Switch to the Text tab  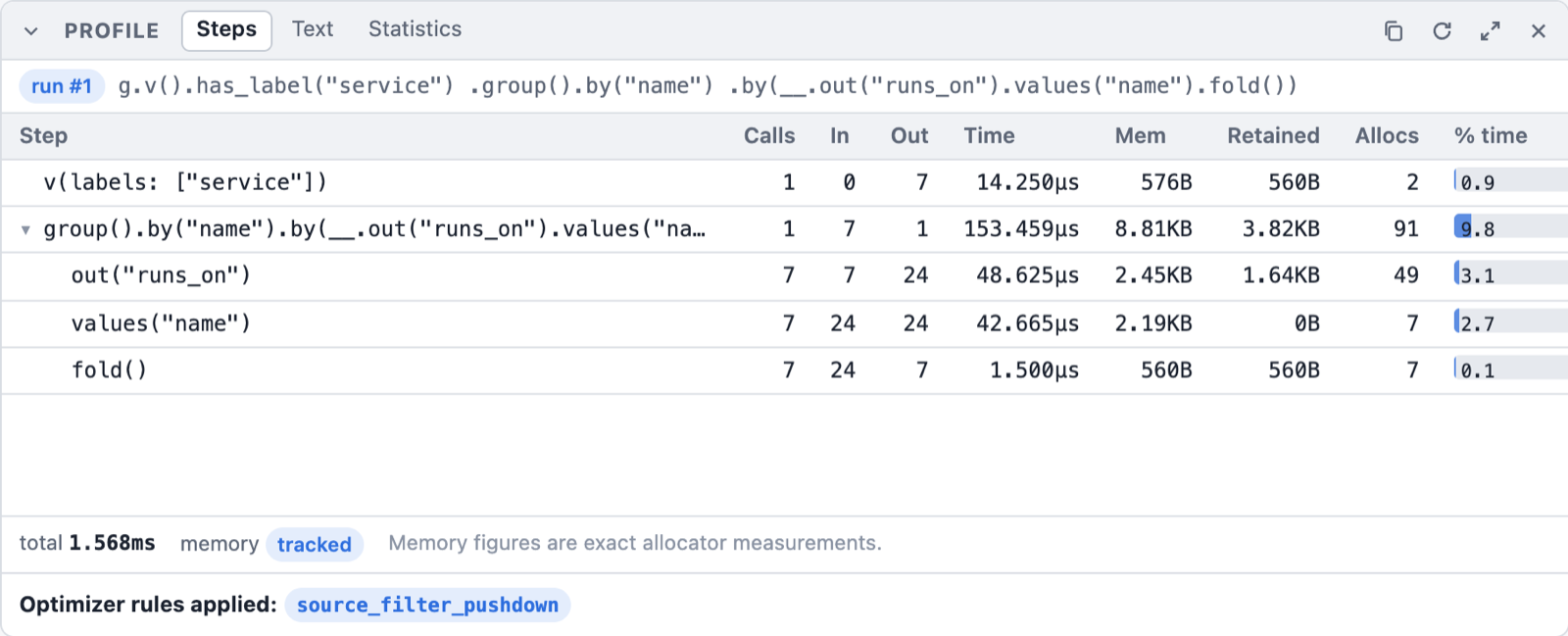(313, 29)
